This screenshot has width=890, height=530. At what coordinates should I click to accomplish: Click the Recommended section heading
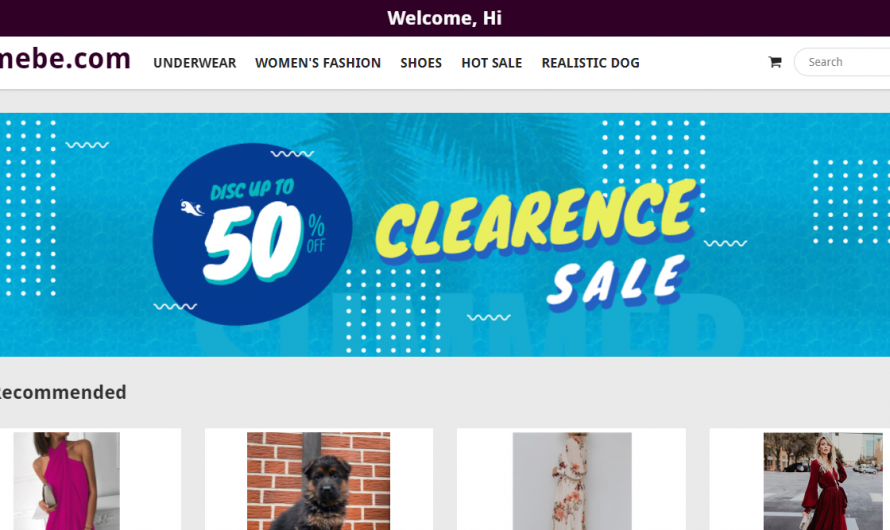[x=62, y=392]
